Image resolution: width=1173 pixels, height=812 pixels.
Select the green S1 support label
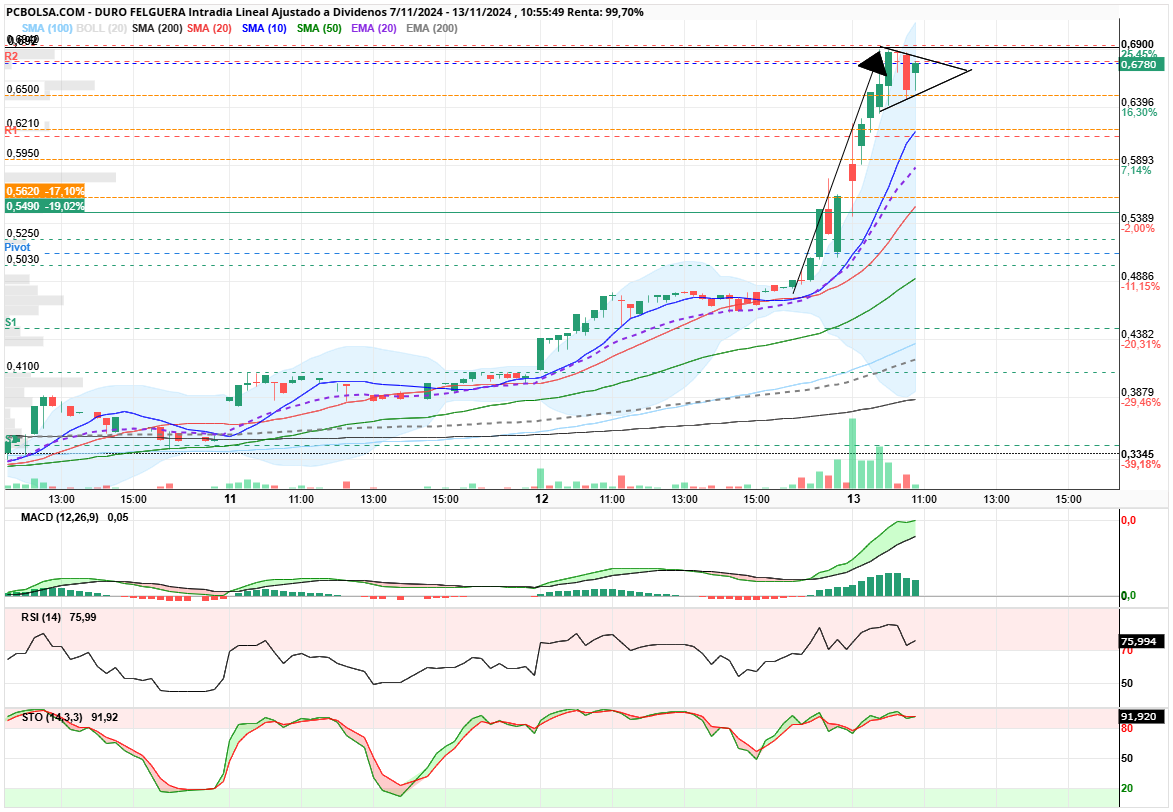[x=11, y=323]
